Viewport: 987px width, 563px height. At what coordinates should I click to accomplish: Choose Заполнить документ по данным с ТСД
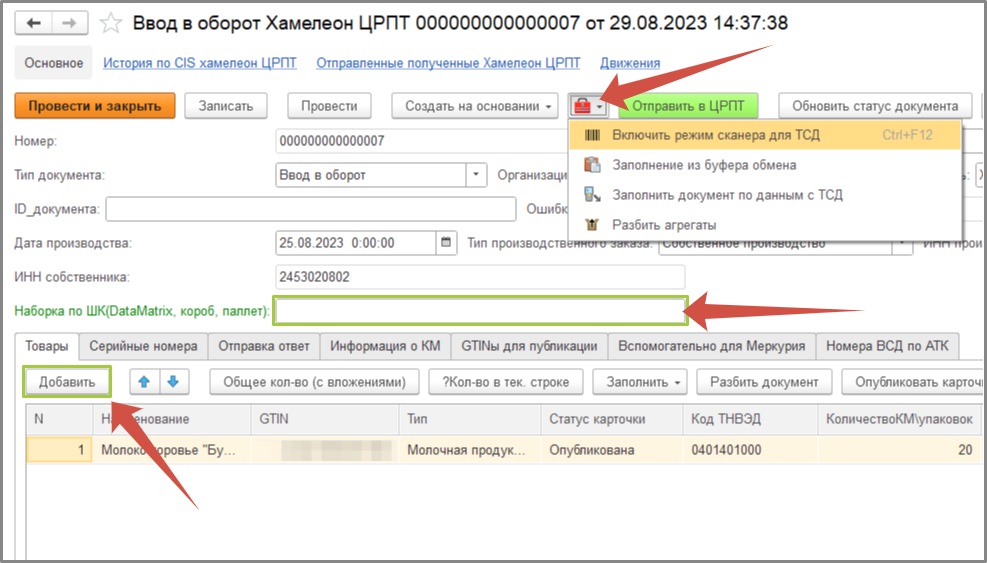pyautogui.click(x=765, y=195)
